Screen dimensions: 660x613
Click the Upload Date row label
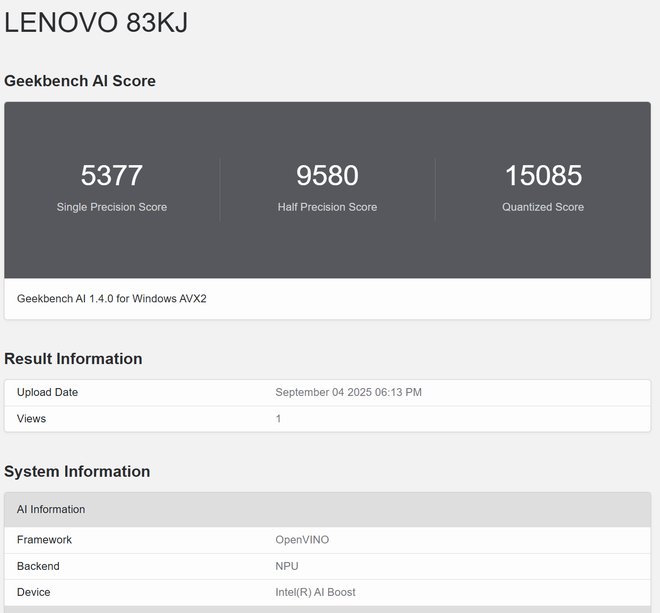[x=47, y=392]
